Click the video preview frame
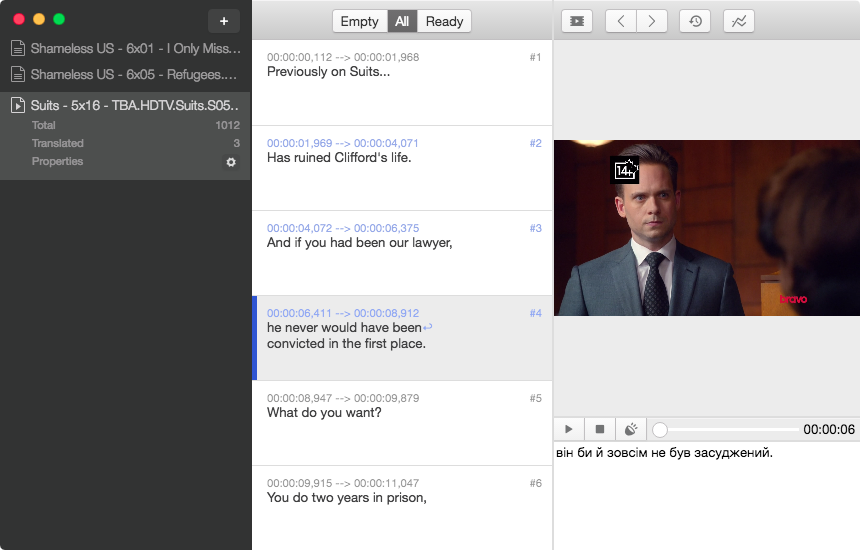 [707, 228]
